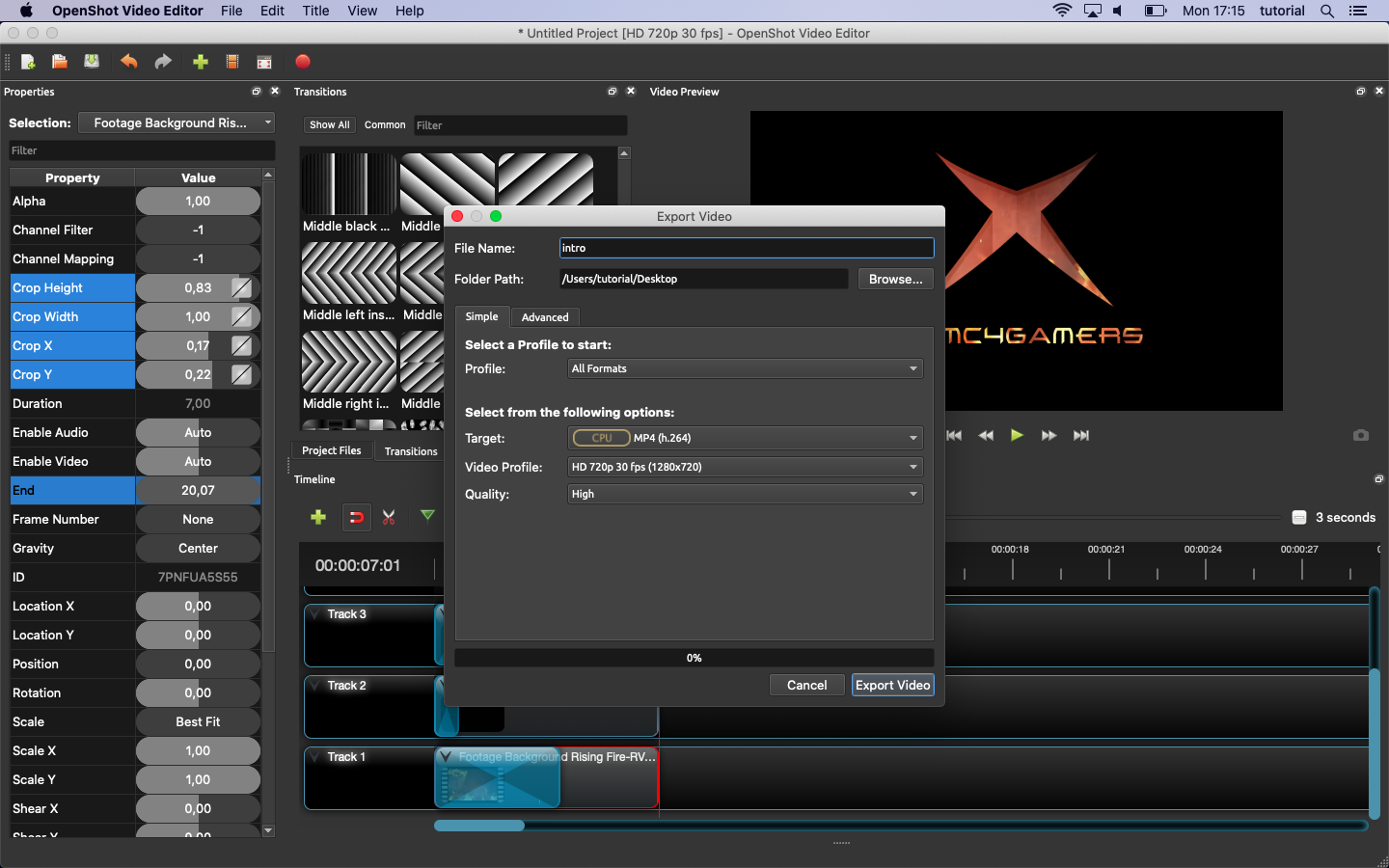Click the Import Files green plus icon

[201, 62]
